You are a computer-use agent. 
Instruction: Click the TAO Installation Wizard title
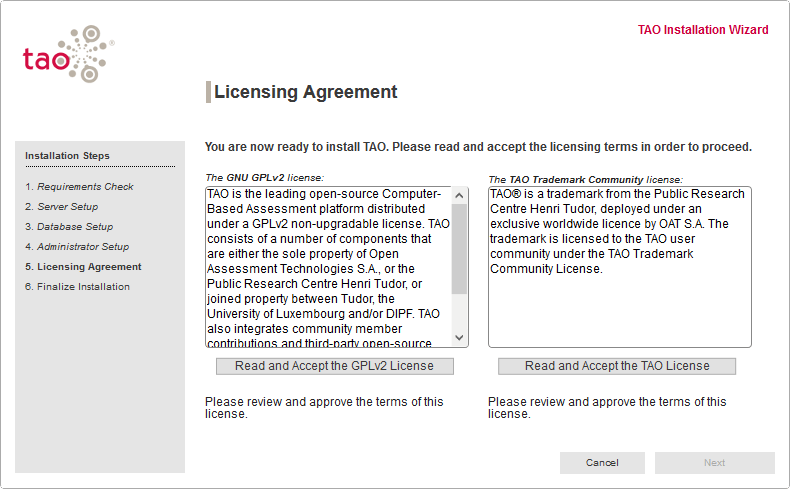(x=703, y=30)
